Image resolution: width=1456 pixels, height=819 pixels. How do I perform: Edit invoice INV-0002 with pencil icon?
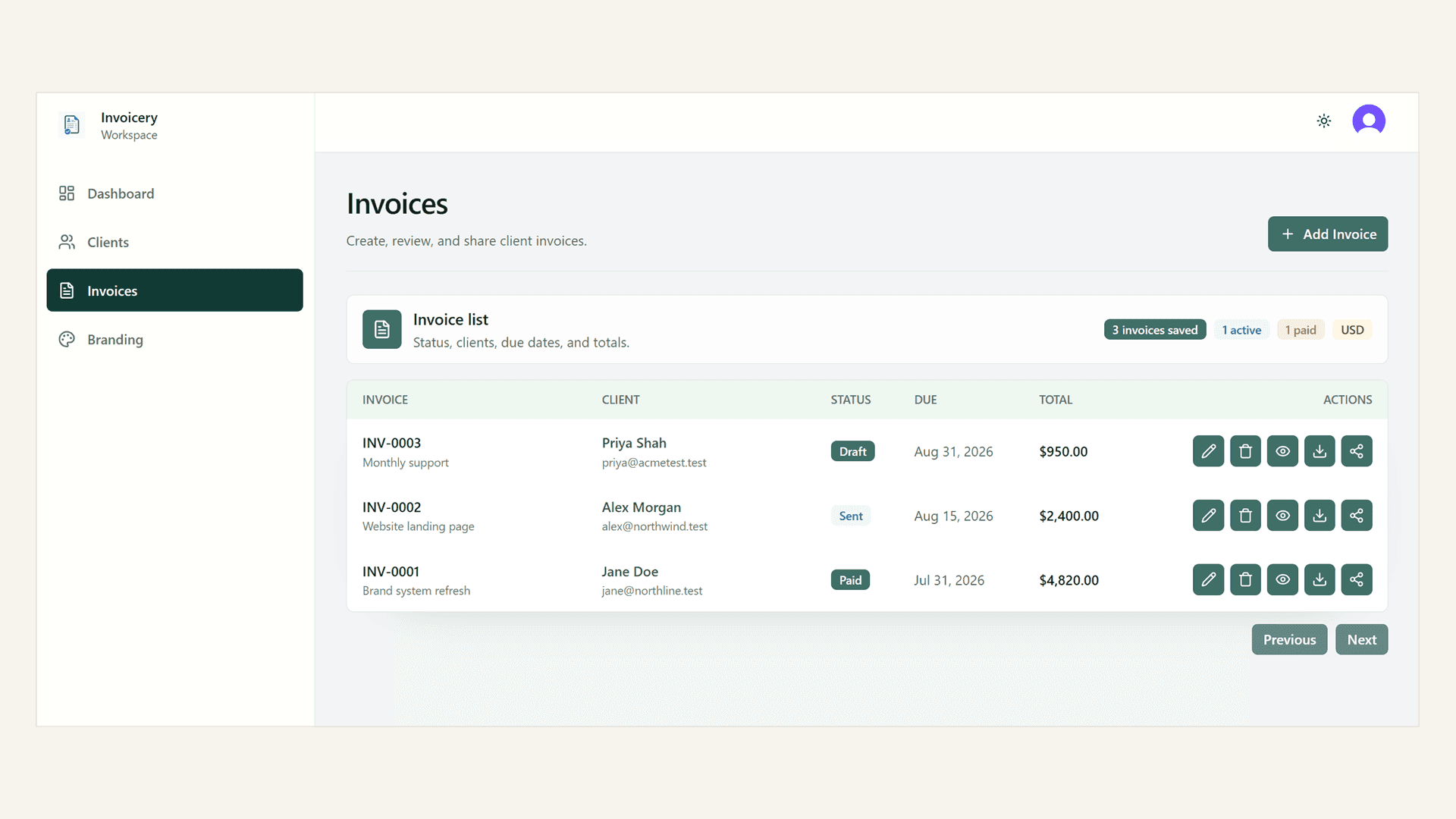(x=1208, y=516)
